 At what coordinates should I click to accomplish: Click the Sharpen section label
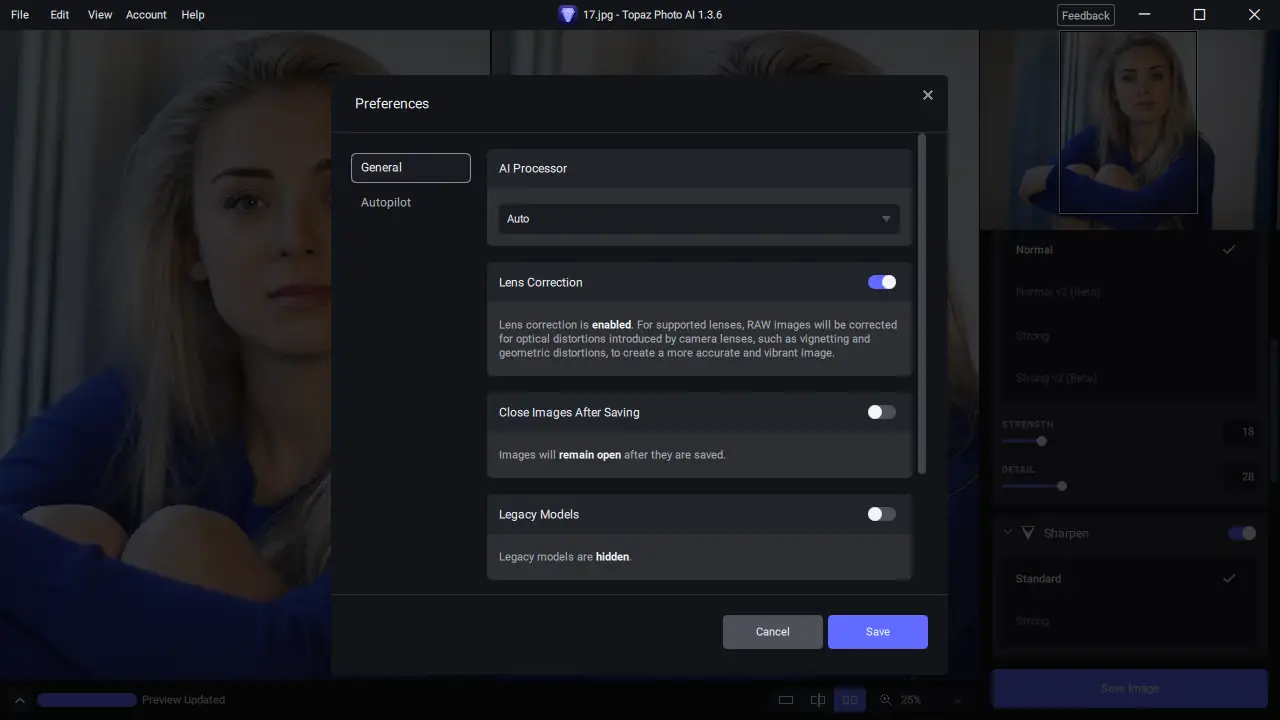pos(1066,533)
